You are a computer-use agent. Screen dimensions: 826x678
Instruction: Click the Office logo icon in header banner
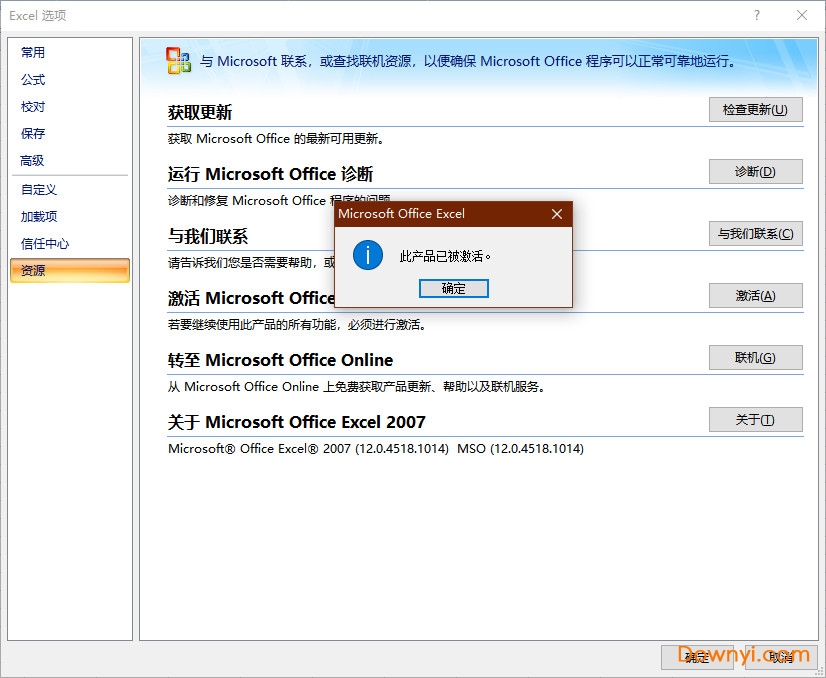179,61
